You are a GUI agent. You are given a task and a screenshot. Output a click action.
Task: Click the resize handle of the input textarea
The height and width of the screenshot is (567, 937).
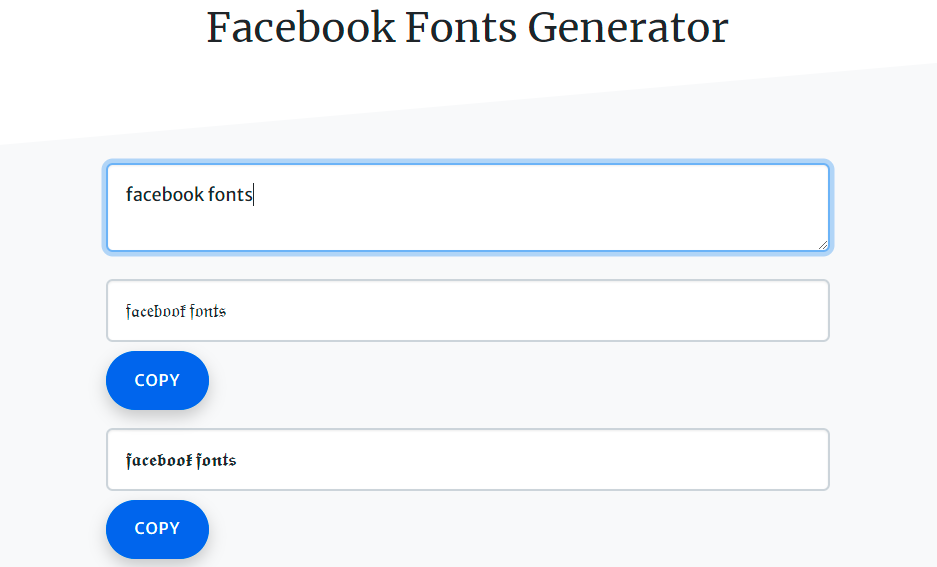pyautogui.click(x=822, y=244)
